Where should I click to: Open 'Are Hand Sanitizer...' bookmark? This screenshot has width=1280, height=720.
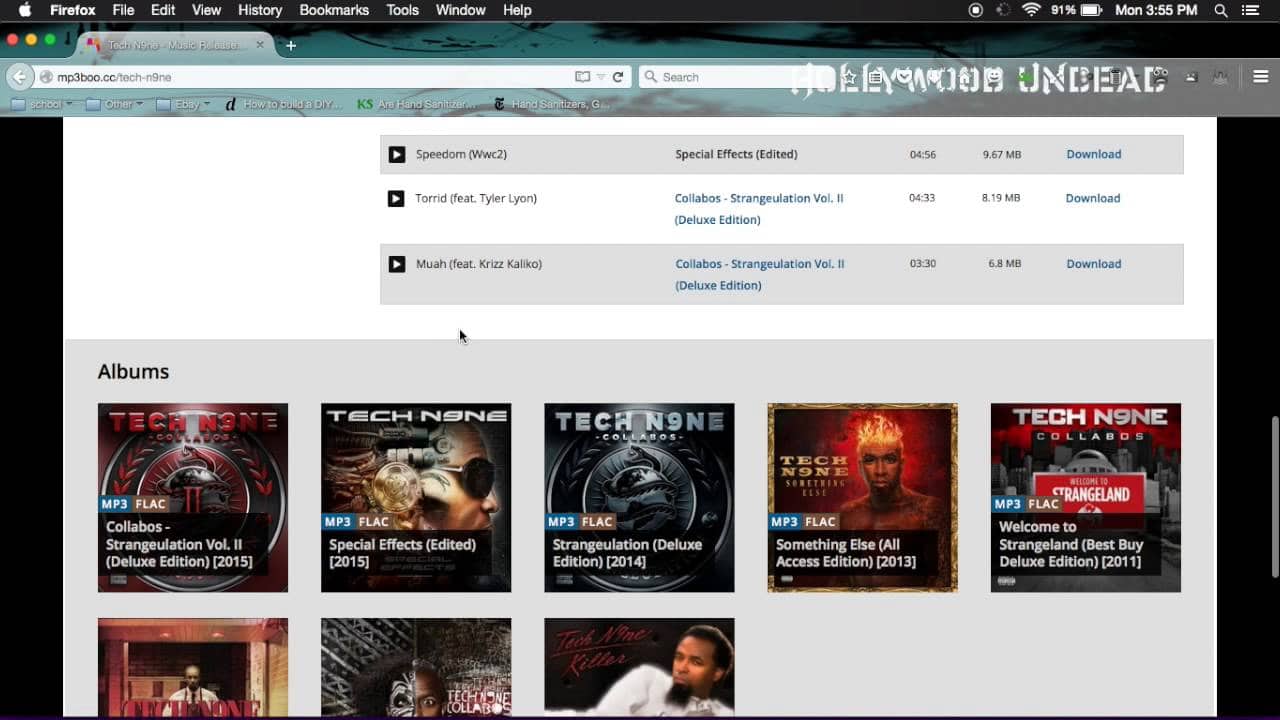pos(417,104)
